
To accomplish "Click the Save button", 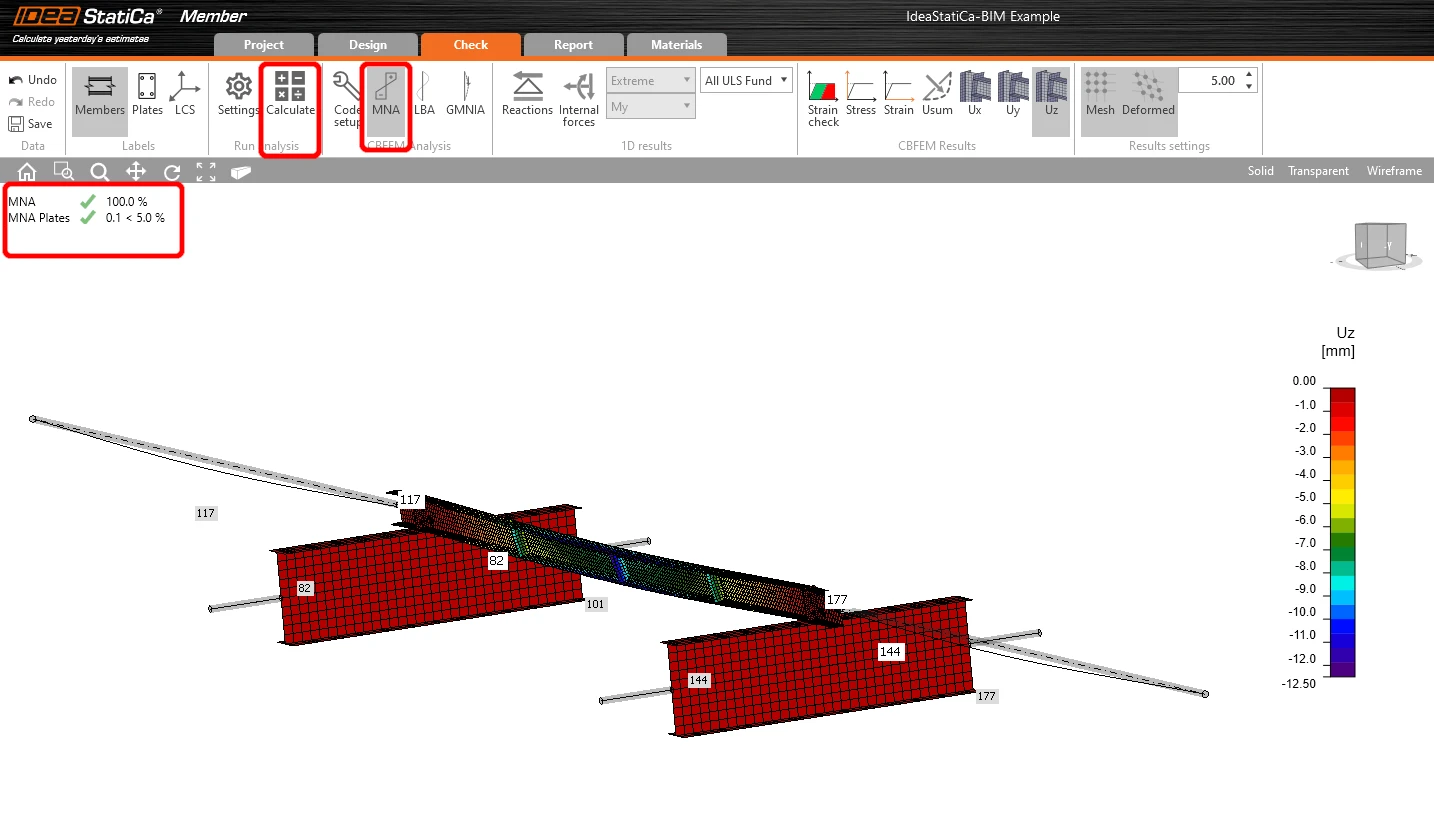I will coord(30,124).
